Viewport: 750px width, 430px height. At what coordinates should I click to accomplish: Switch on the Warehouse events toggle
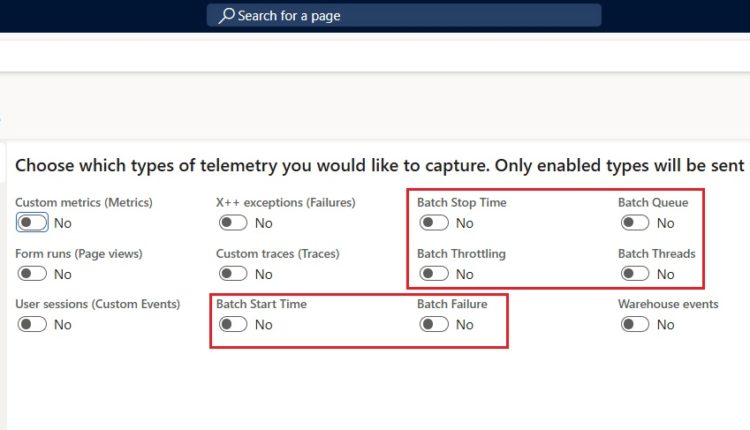pyautogui.click(x=635, y=324)
